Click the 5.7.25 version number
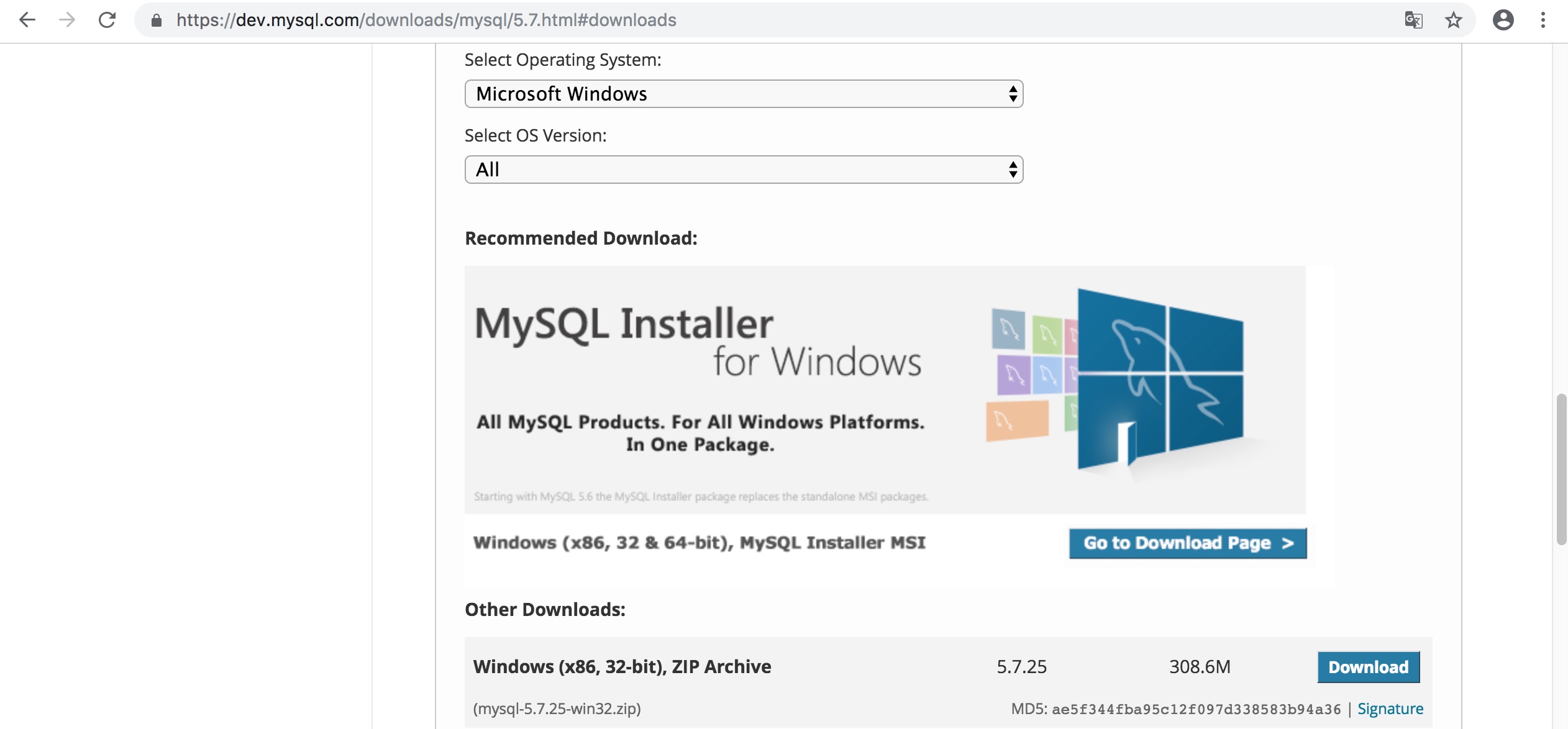This screenshot has width=1568, height=729. click(x=1021, y=667)
